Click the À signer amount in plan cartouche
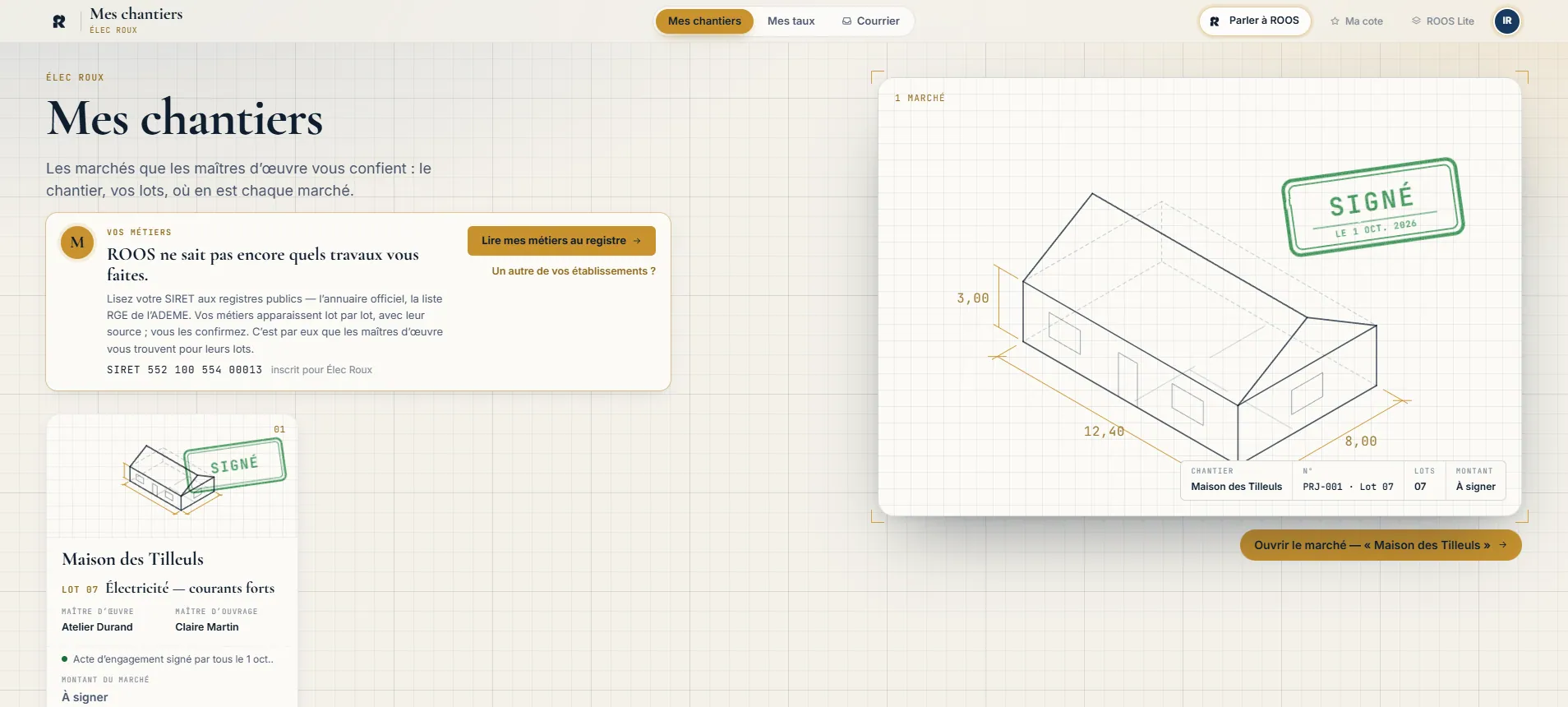This screenshot has width=1568, height=707. click(x=1476, y=487)
